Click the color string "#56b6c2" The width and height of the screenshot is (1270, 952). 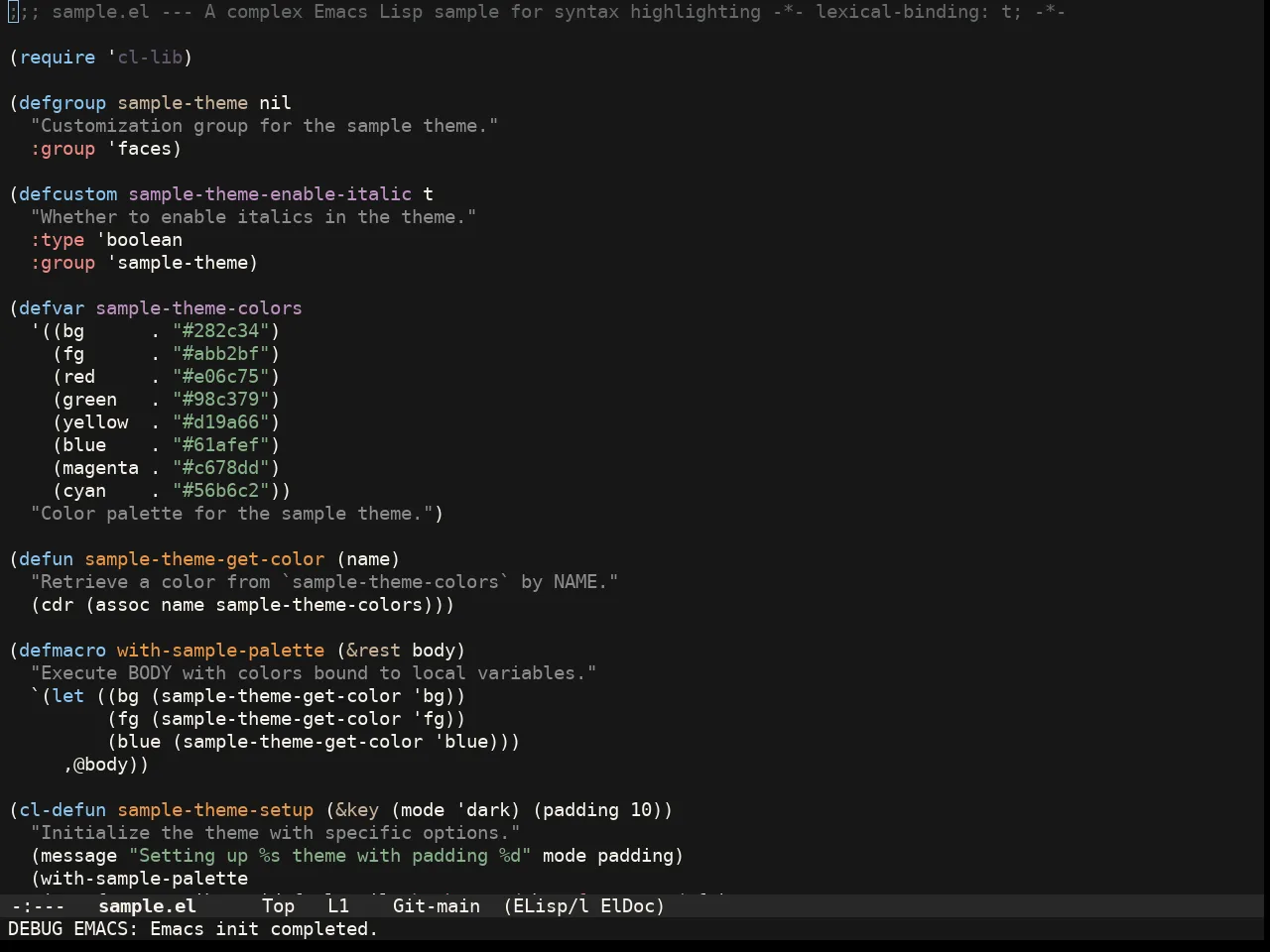221,491
